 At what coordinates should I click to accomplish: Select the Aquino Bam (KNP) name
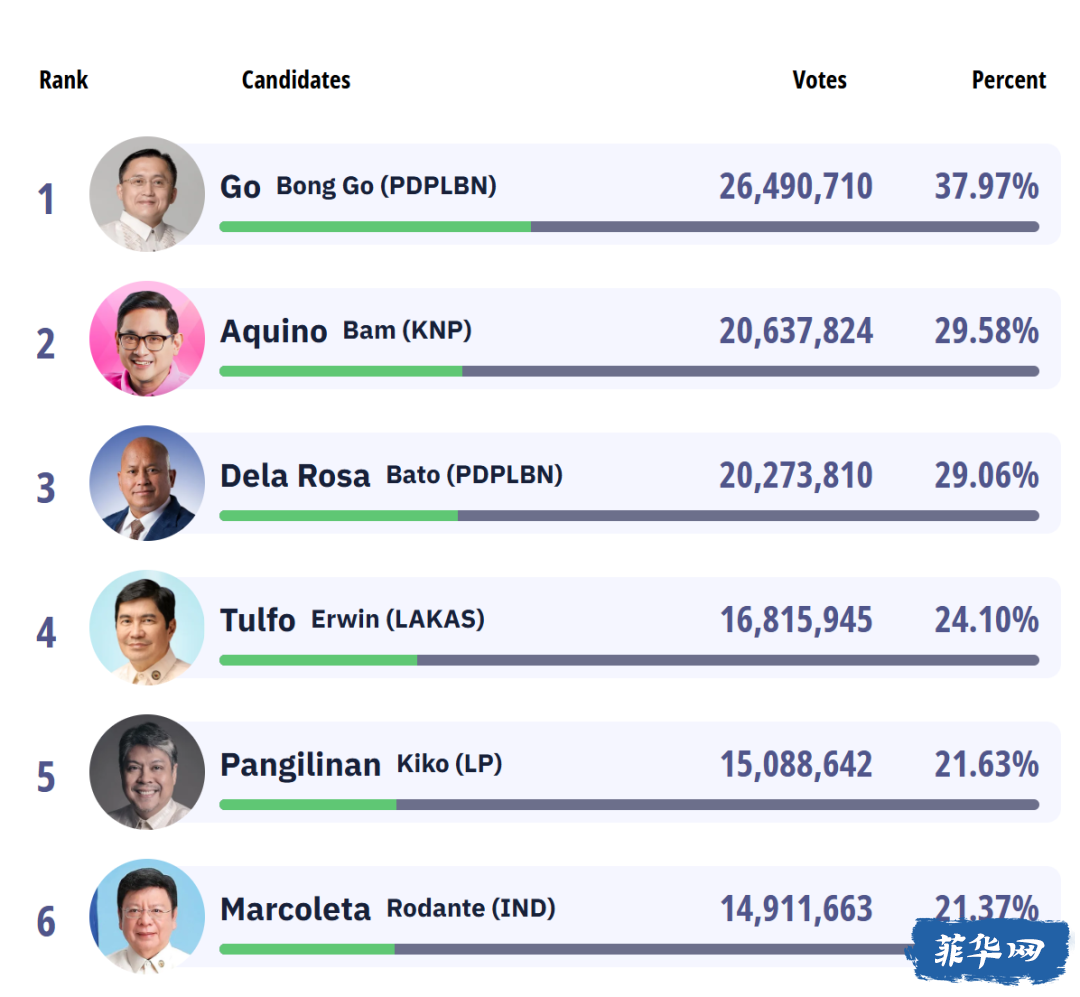pyautogui.click(x=346, y=331)
